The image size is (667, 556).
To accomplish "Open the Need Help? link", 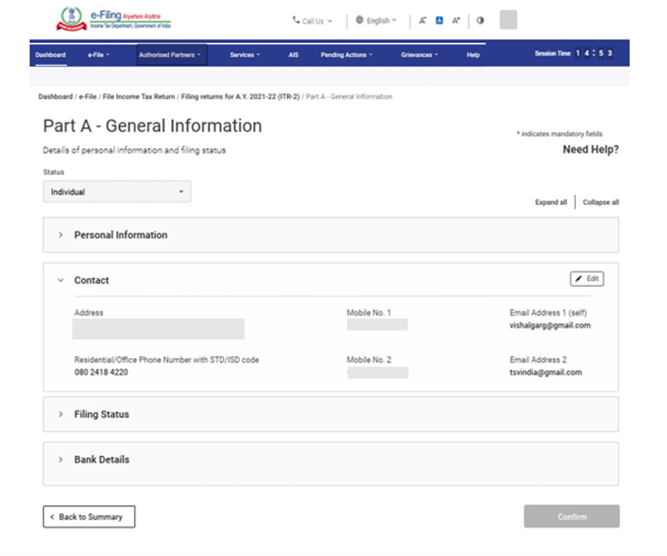I will point(590,150).
